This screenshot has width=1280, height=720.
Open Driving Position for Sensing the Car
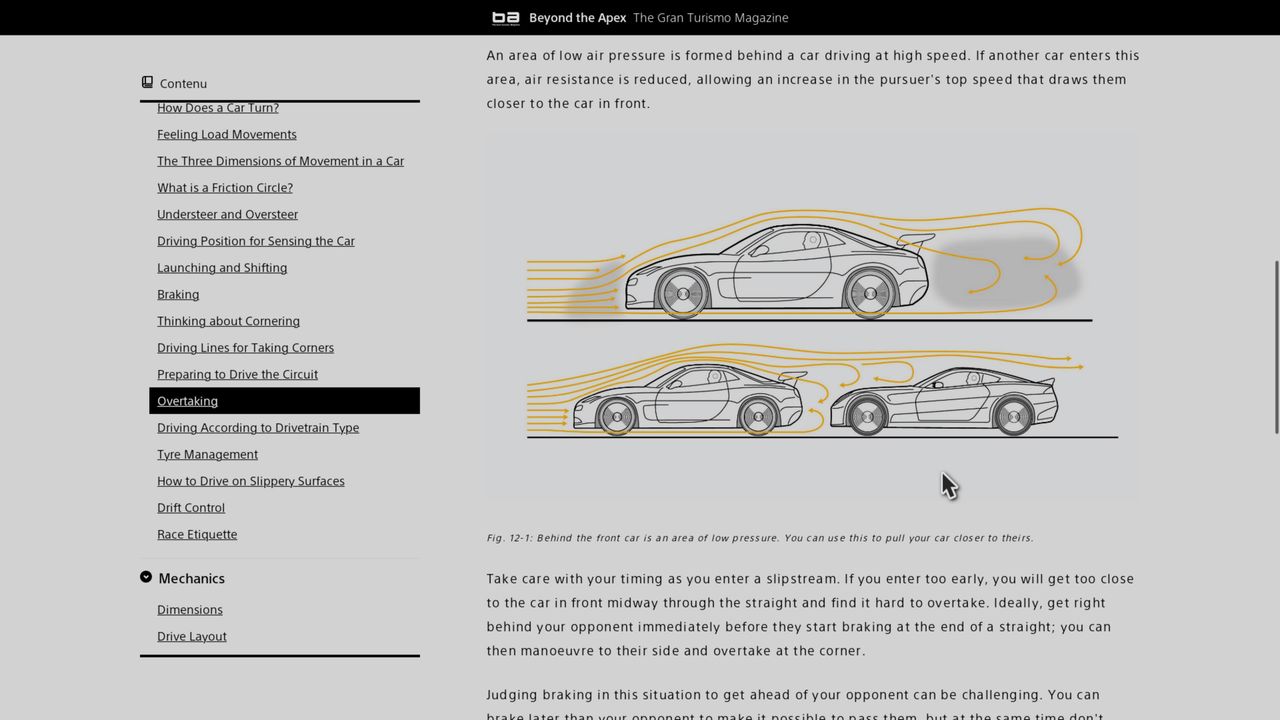tap(256, 241)
